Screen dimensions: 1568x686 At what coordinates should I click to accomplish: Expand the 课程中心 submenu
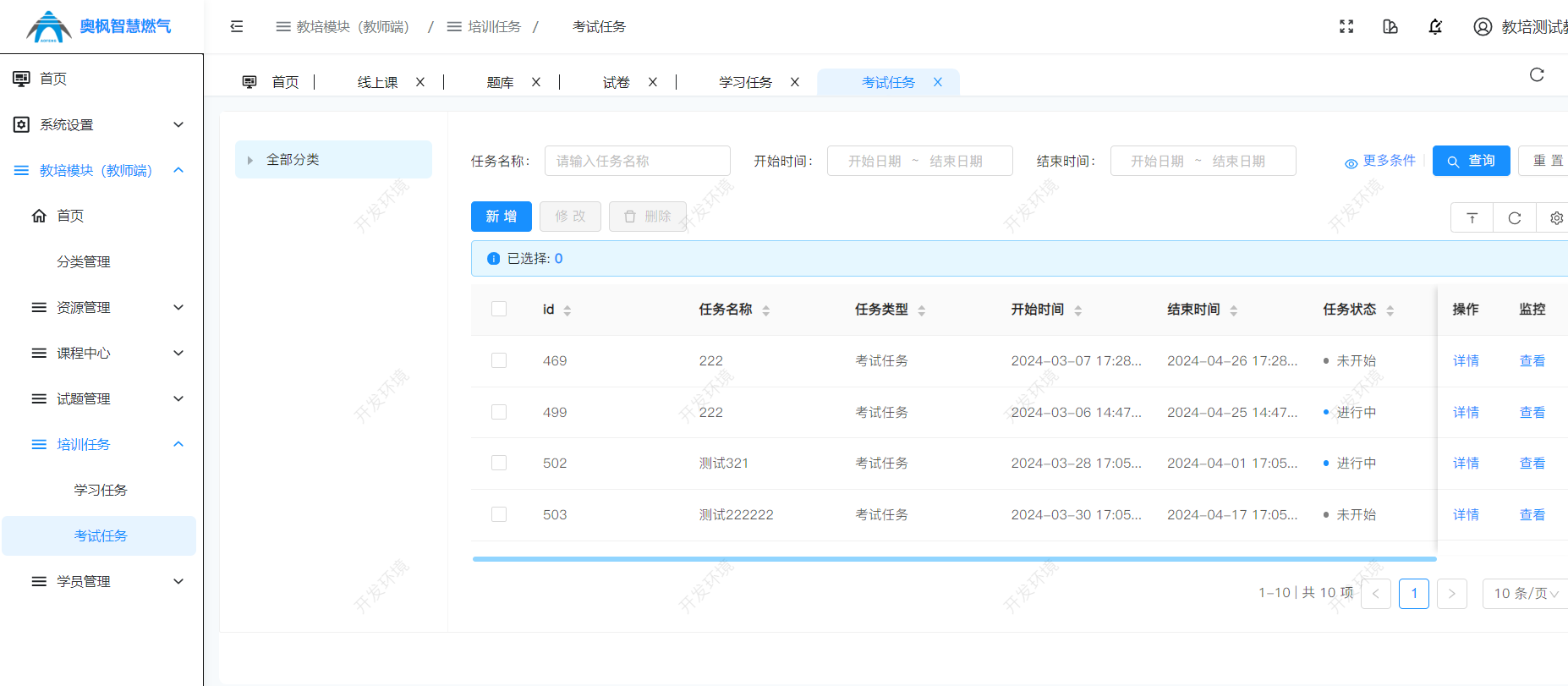tap(178, 353)
